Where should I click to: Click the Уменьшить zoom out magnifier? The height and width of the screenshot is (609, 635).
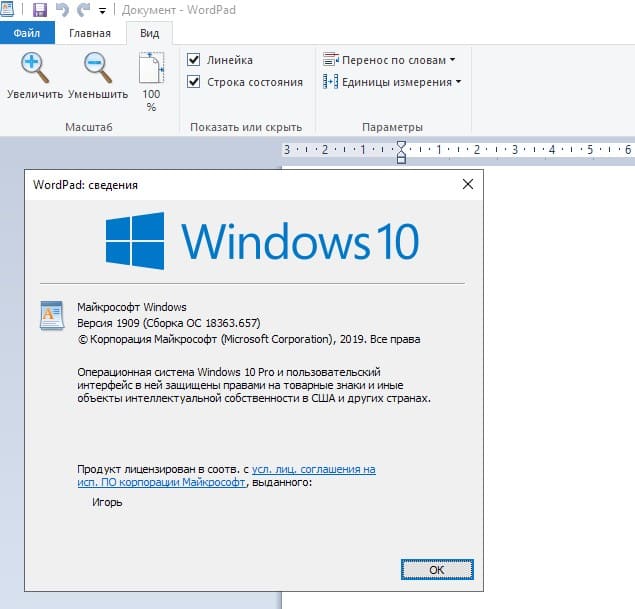point(98,76)
